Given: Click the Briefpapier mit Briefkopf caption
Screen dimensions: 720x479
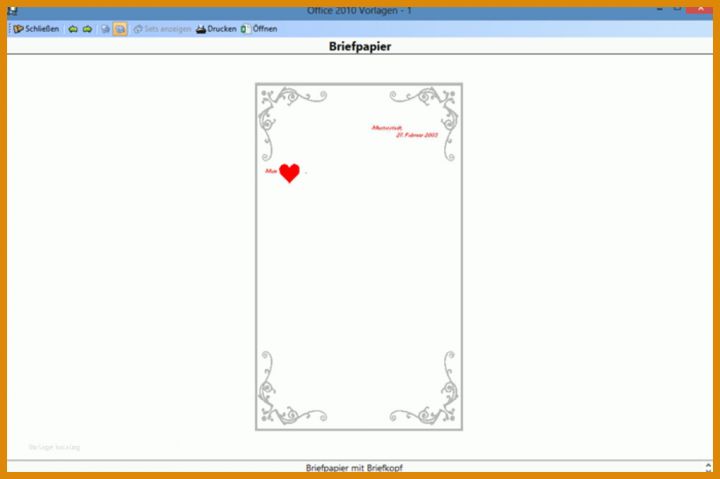Looking at the screenshot, I should (x=354, y=468).
